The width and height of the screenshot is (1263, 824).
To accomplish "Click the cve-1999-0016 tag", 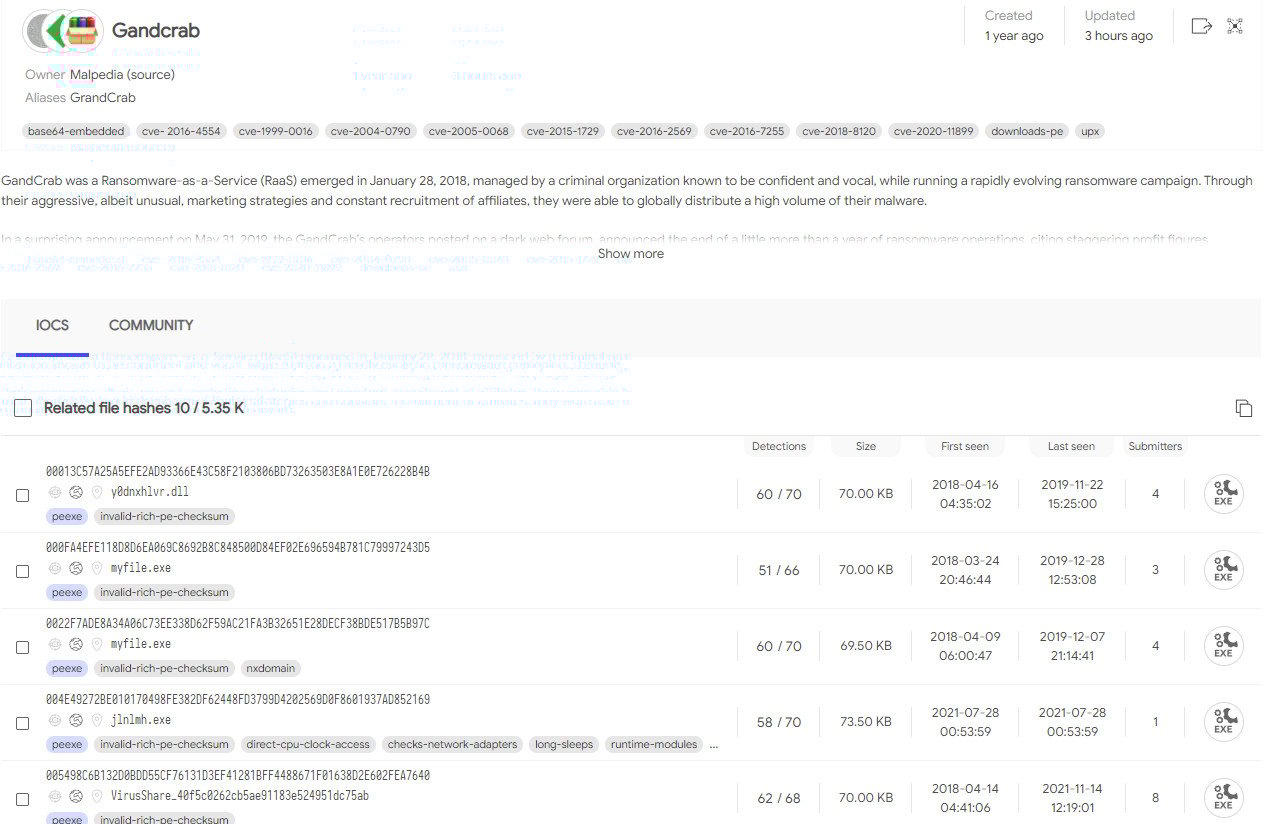I will (276, 131).
